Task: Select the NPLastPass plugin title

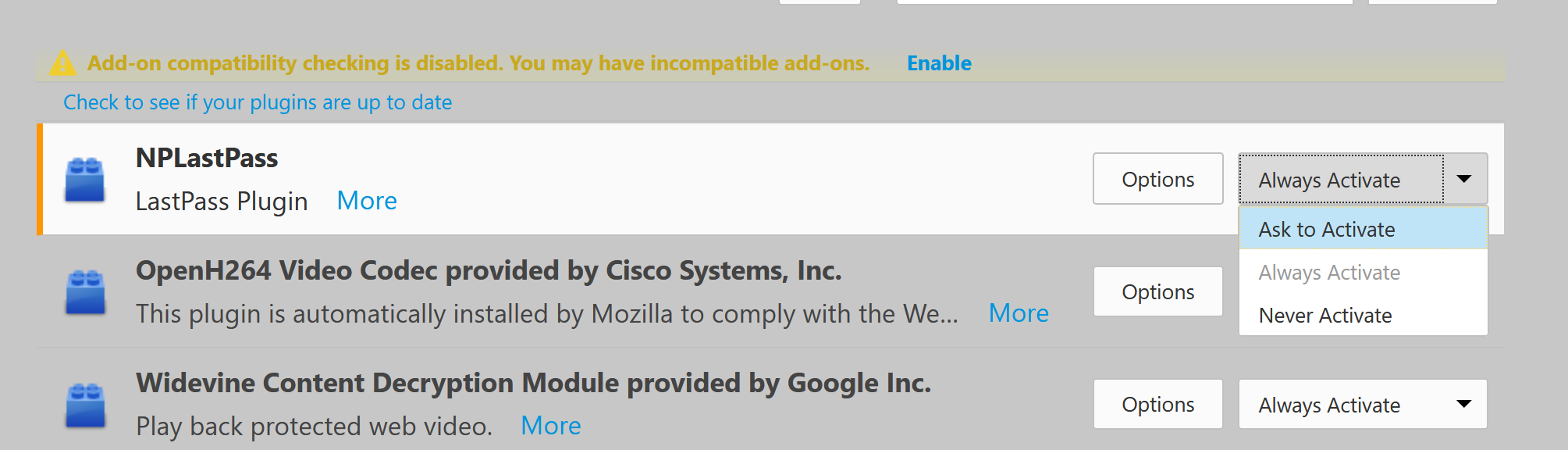Action: (x=207, y=158)
